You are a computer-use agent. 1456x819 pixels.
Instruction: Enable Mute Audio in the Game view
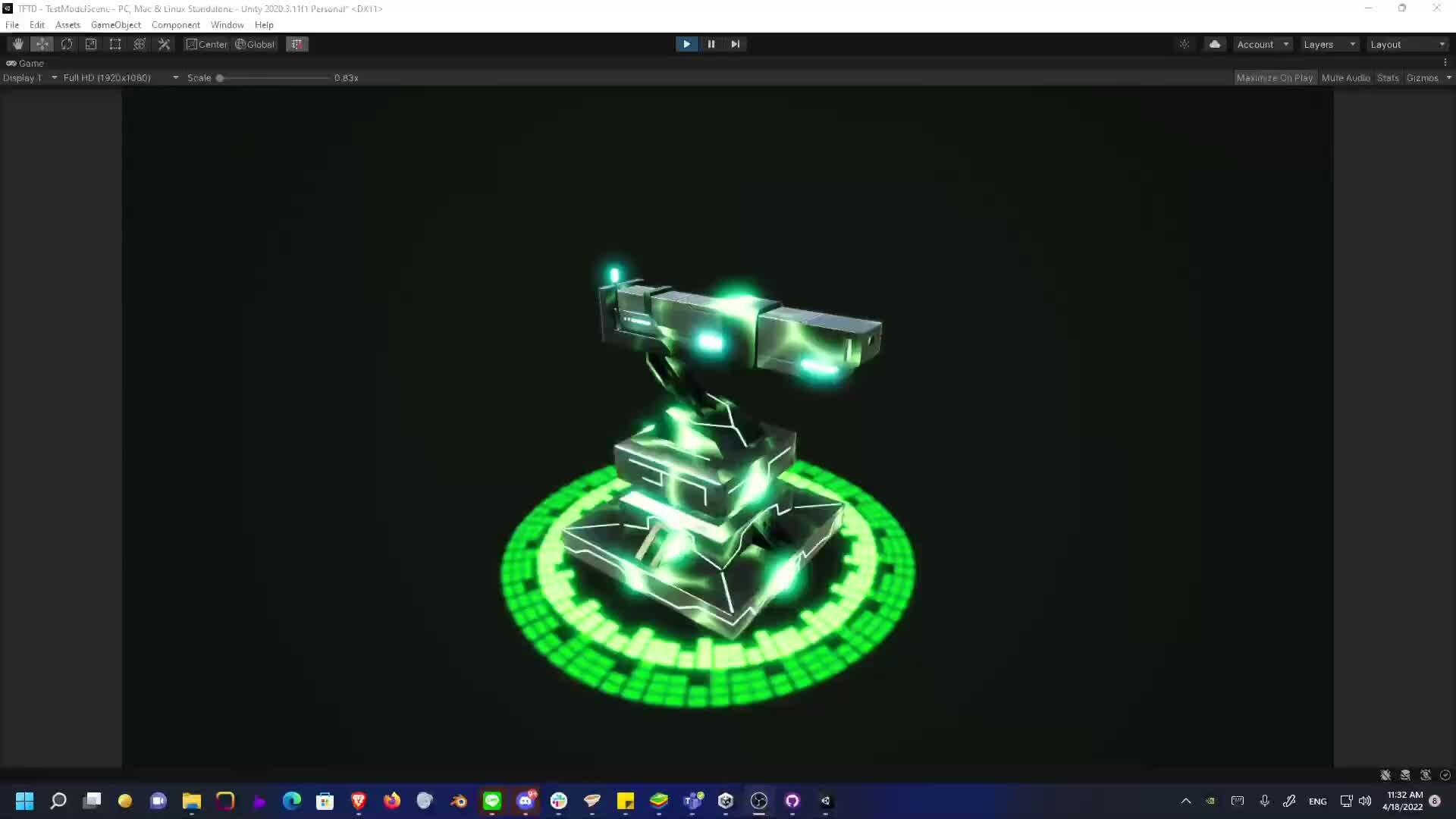click(1346, 77)
